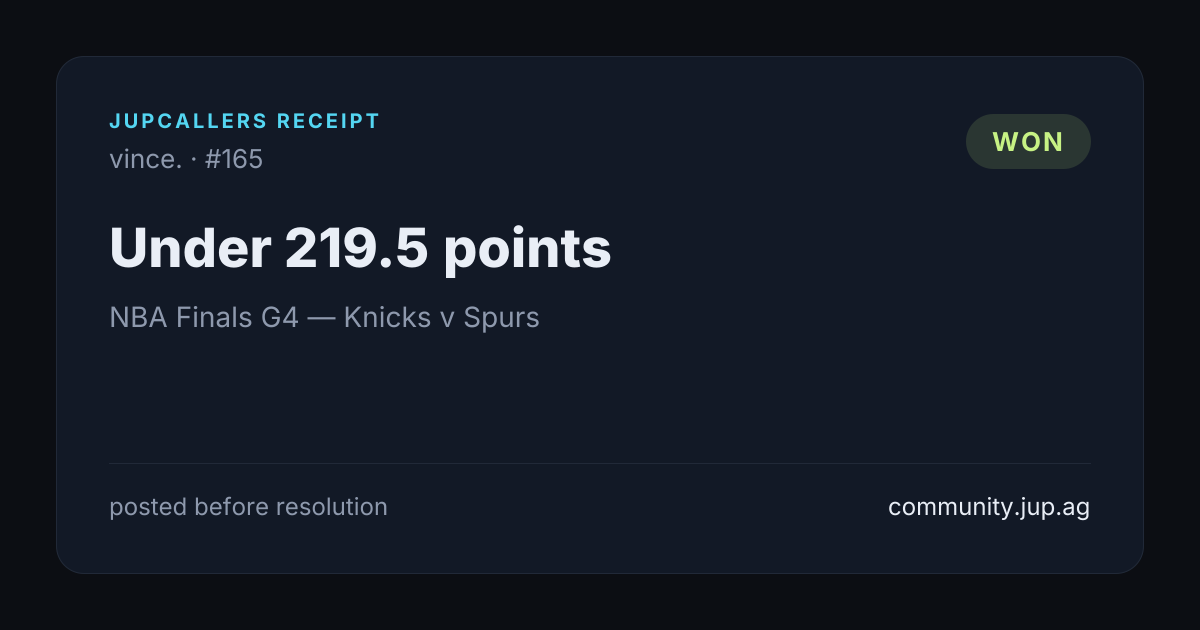The width and height of the screenshot is (1200, 630).
Task: Click the dash between G4 and Knicks
Action: pos(321,319)
